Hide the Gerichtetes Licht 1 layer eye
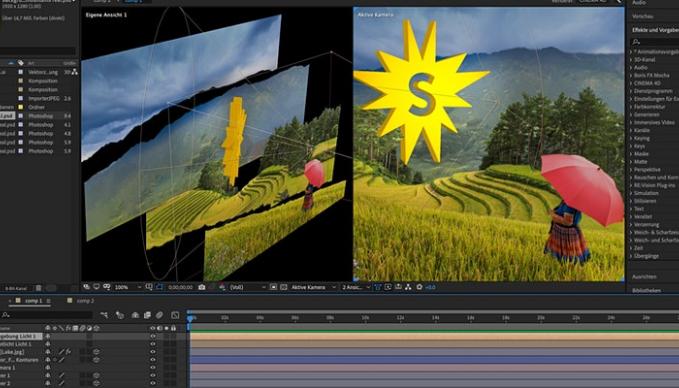 153,344
